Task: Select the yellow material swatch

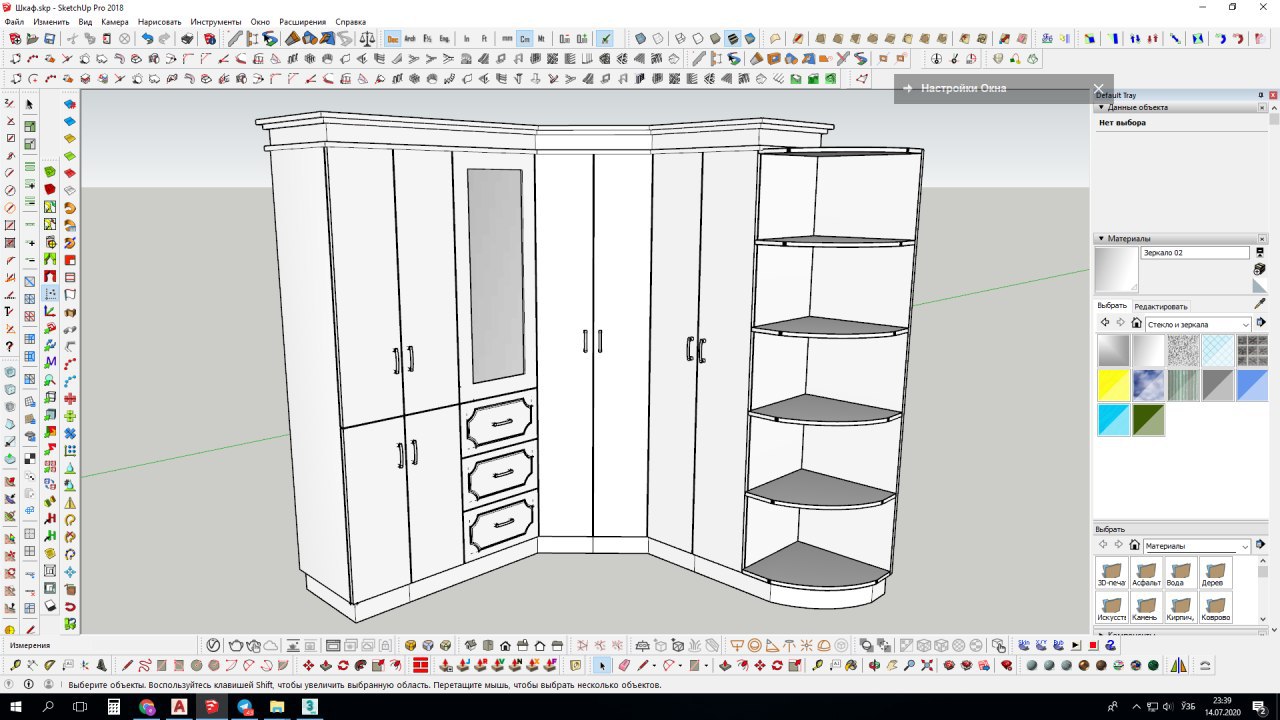Action: point(1113,385)
